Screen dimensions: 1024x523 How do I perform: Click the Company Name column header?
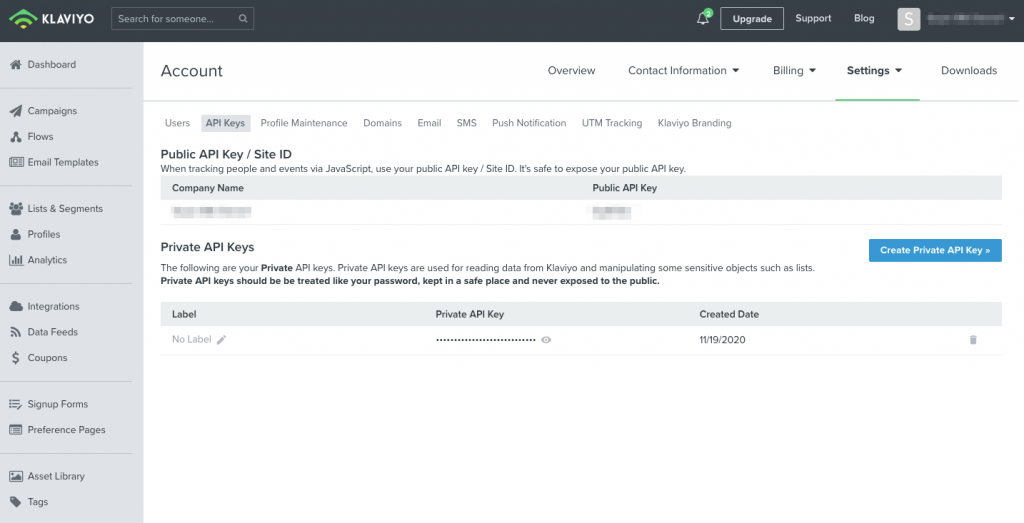point(208,187)
